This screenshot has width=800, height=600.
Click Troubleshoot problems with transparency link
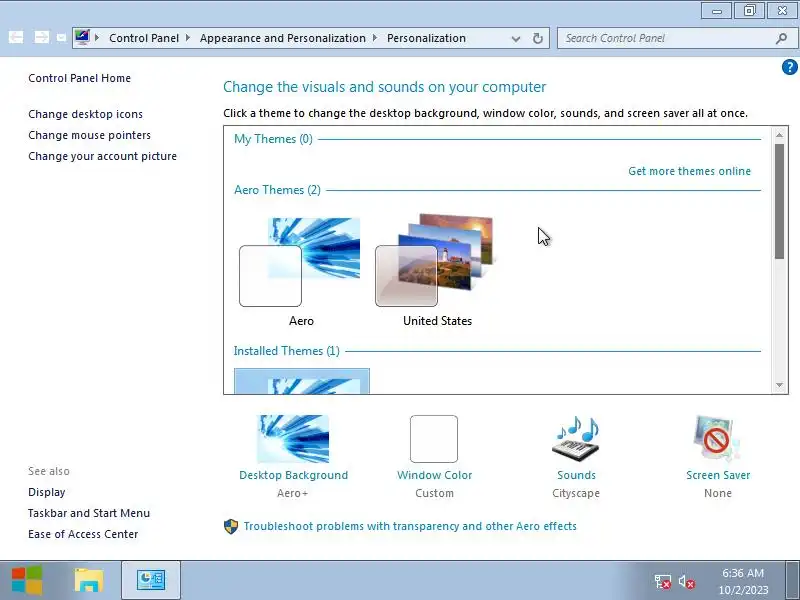coord(410,526)
